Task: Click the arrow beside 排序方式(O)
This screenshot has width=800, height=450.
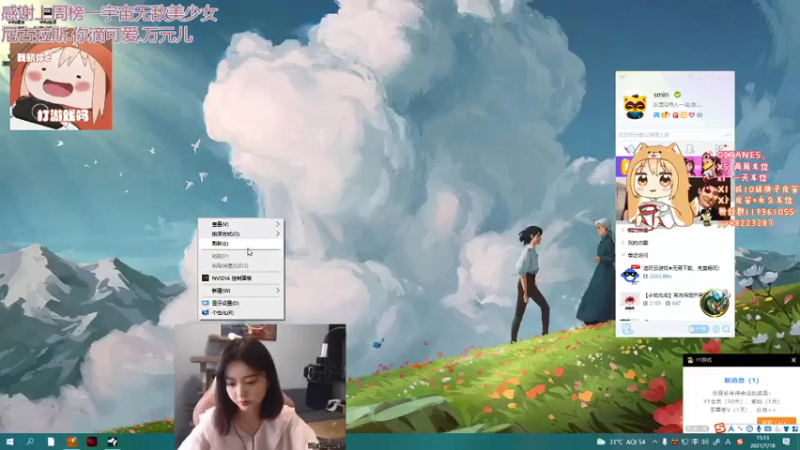Action: [278, 234]
